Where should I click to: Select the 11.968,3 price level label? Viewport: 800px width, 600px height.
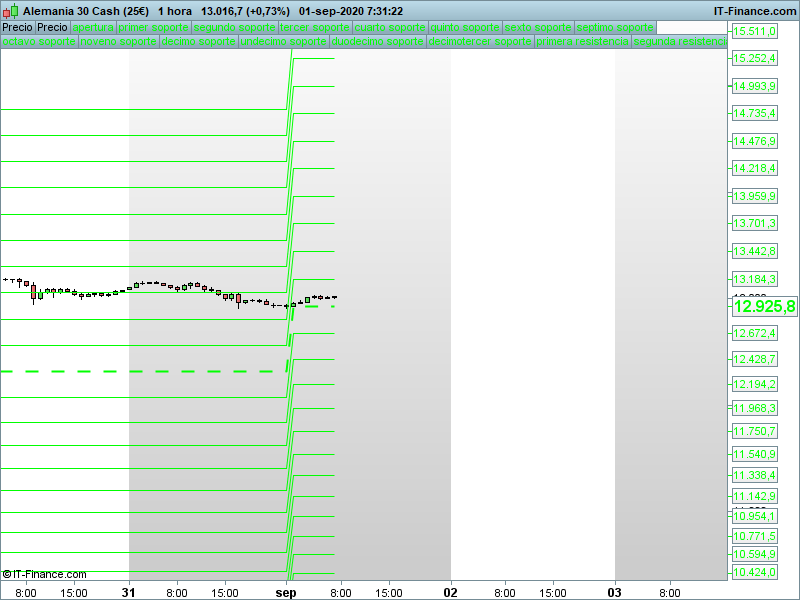[x=755, y=408]
